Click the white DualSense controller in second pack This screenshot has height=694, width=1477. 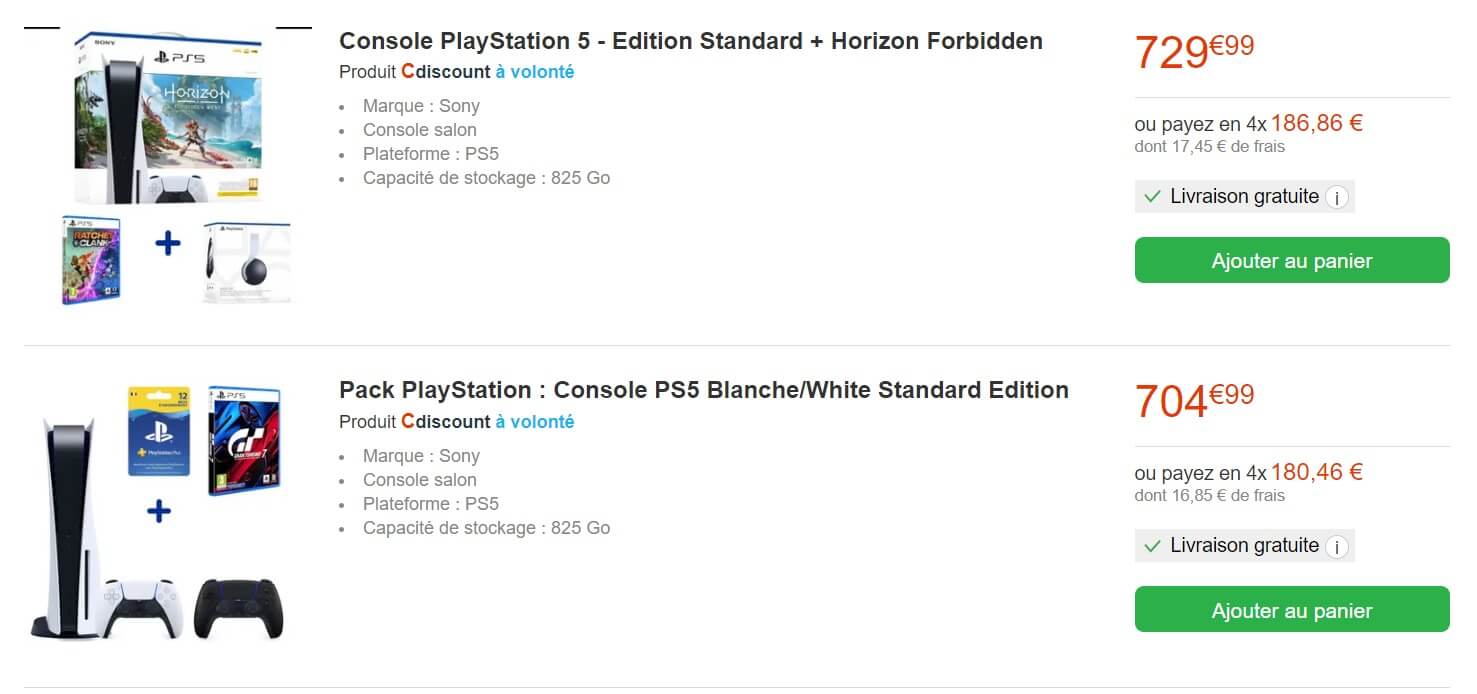coord(143,607)
